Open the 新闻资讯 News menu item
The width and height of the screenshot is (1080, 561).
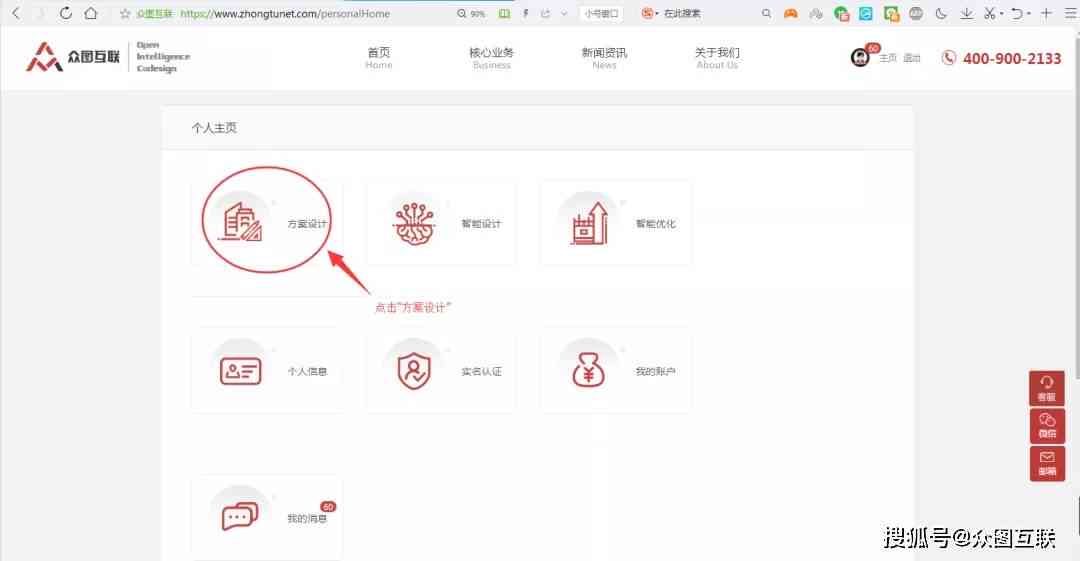[x=604, y=58]
